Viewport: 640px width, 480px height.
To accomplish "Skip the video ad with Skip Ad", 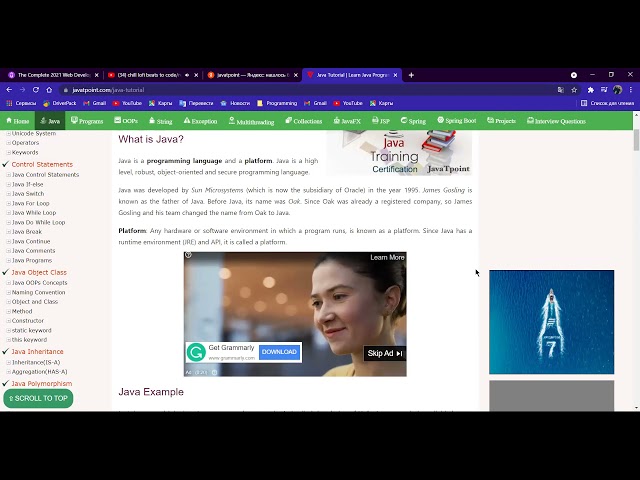I will (385, 353).
